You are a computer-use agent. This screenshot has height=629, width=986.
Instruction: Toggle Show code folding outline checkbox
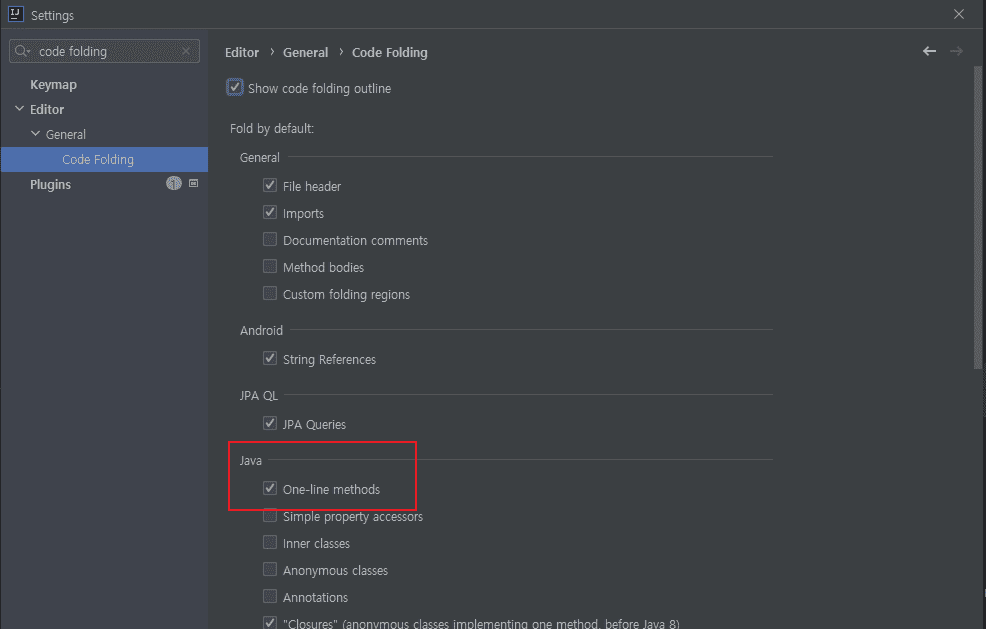click(x=235, y=88)
